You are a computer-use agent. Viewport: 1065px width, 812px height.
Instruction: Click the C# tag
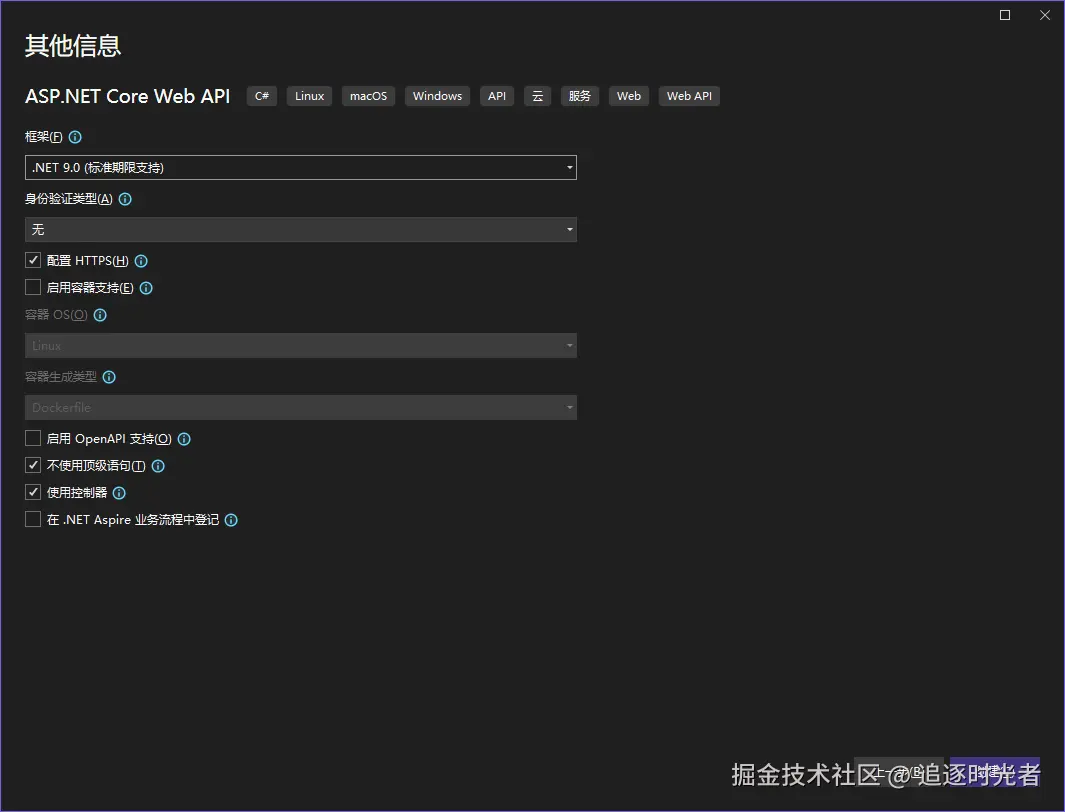261,96
